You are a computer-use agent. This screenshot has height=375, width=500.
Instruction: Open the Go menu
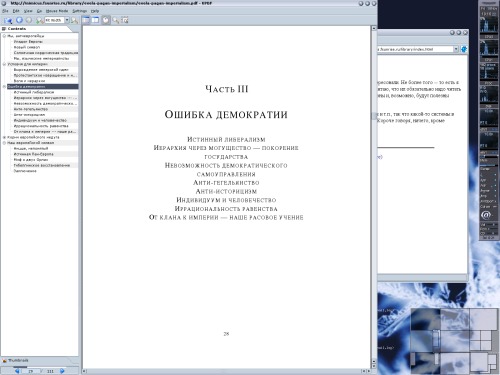click(x=39, y=11)
